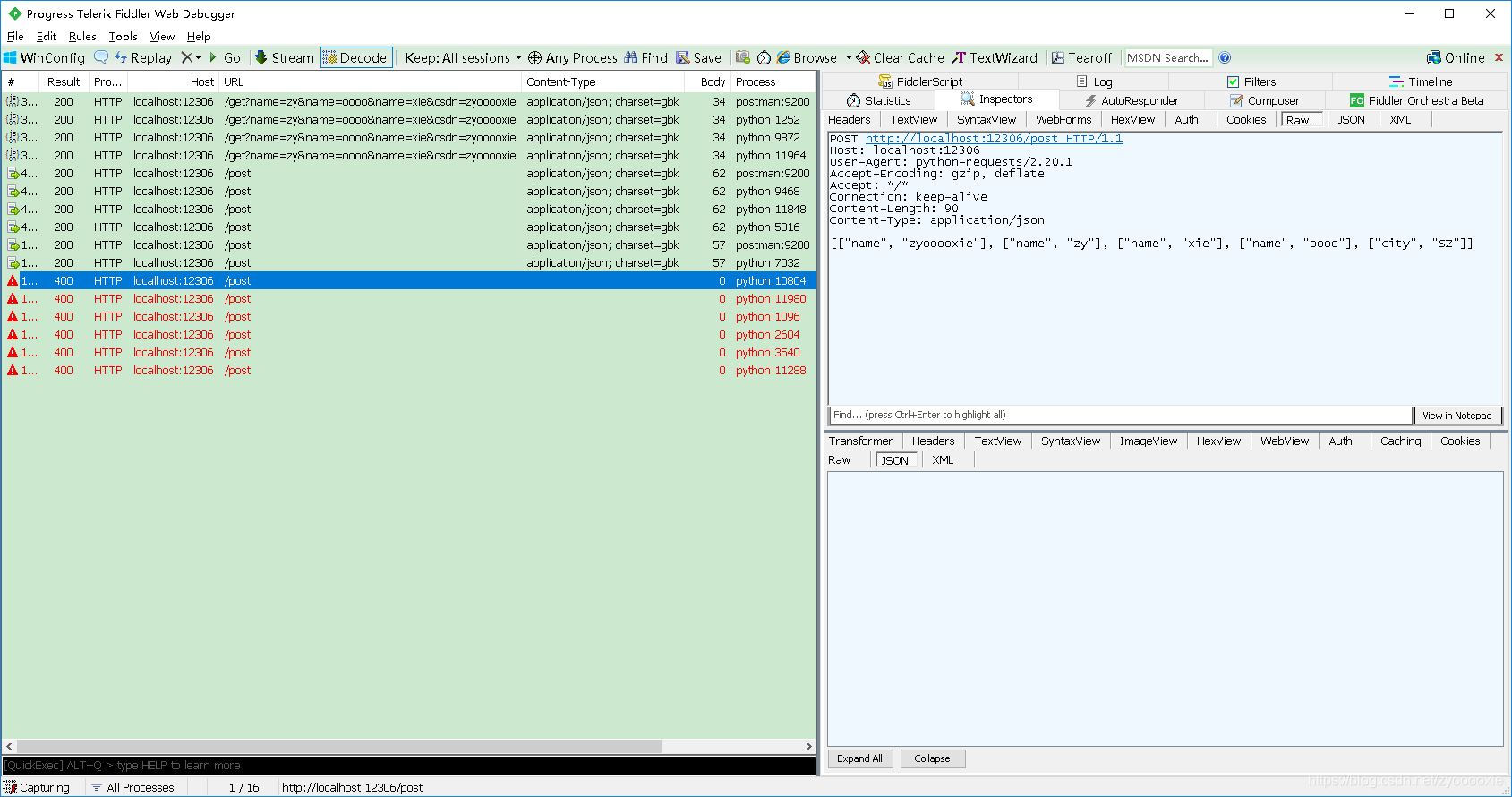Viewport: 1512px width, 797px height.
Task: Open the Tools menu
Action: click(x=123, y=37)
